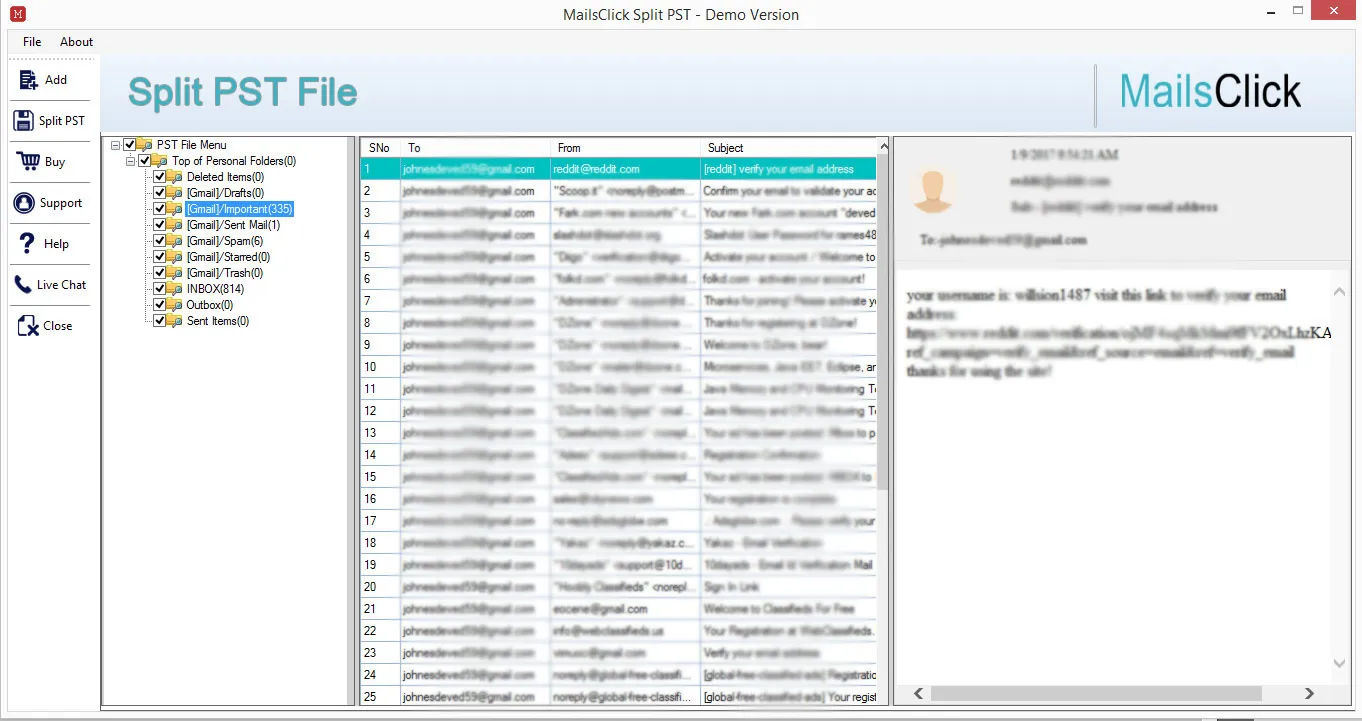Select row 6 folkd.com activate your account
The image size is (1362, 721).
618,279
